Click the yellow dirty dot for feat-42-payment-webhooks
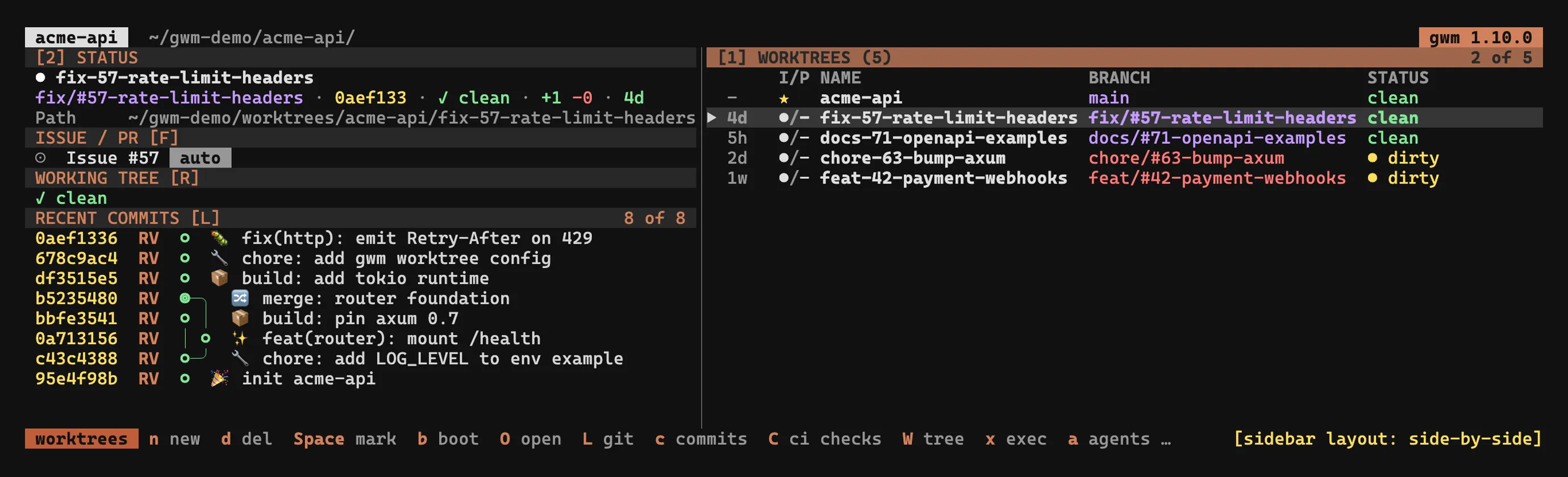The width and height of the screenshot is (1568, 477). coord(1373,178)
